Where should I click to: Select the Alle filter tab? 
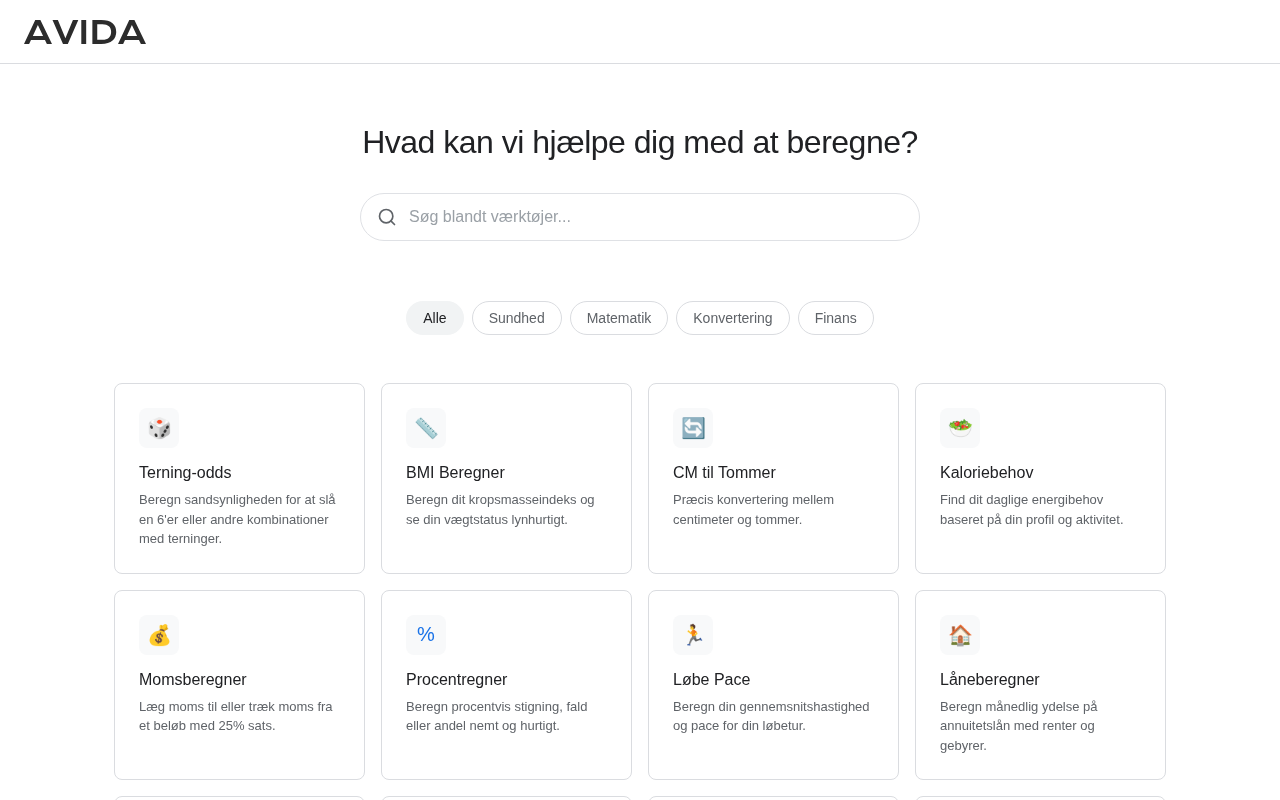(x=435, y=318)
